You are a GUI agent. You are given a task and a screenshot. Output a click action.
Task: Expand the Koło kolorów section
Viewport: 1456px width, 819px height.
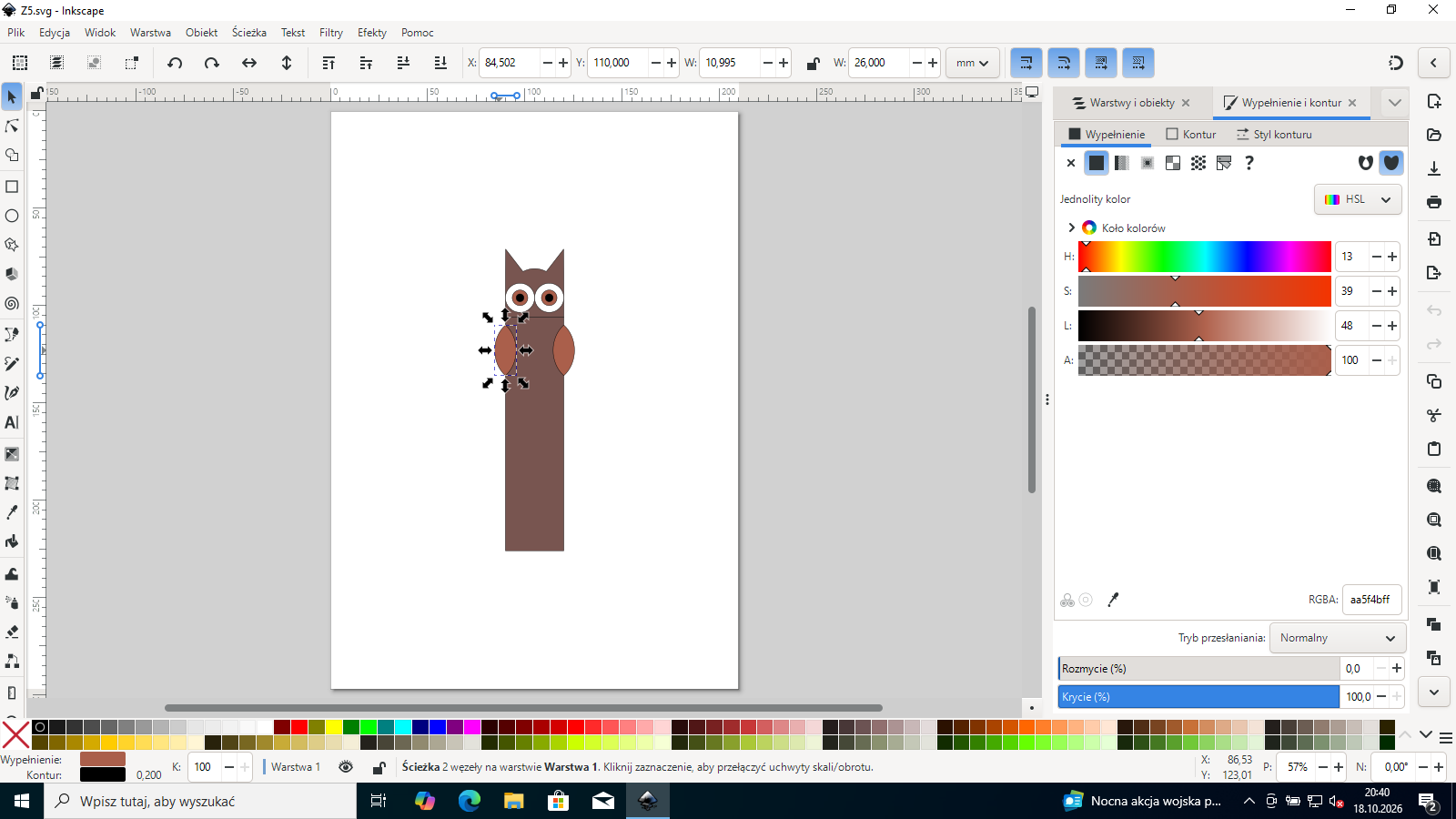(x=1071, y=227)
